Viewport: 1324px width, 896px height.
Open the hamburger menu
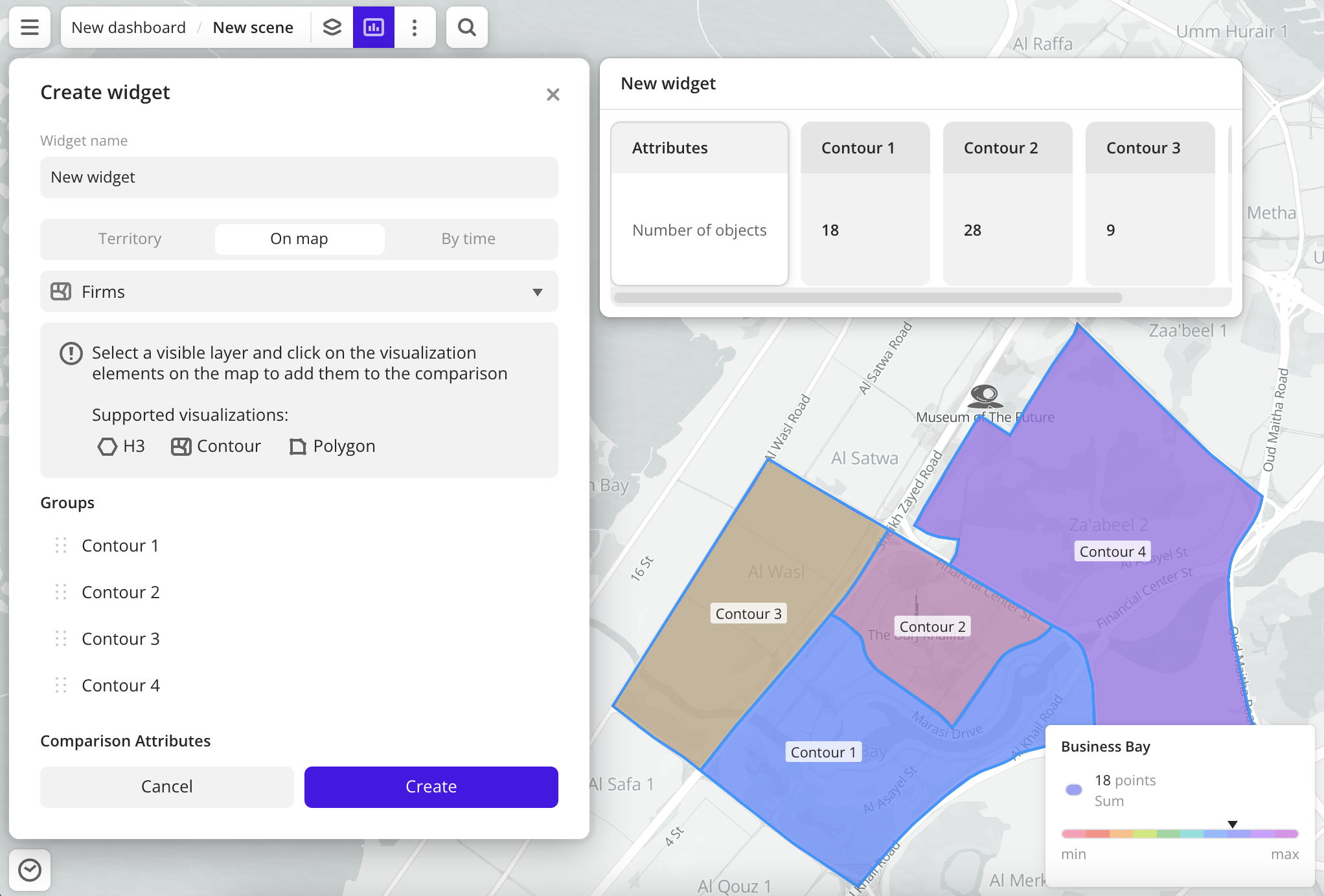click(29, 27)
